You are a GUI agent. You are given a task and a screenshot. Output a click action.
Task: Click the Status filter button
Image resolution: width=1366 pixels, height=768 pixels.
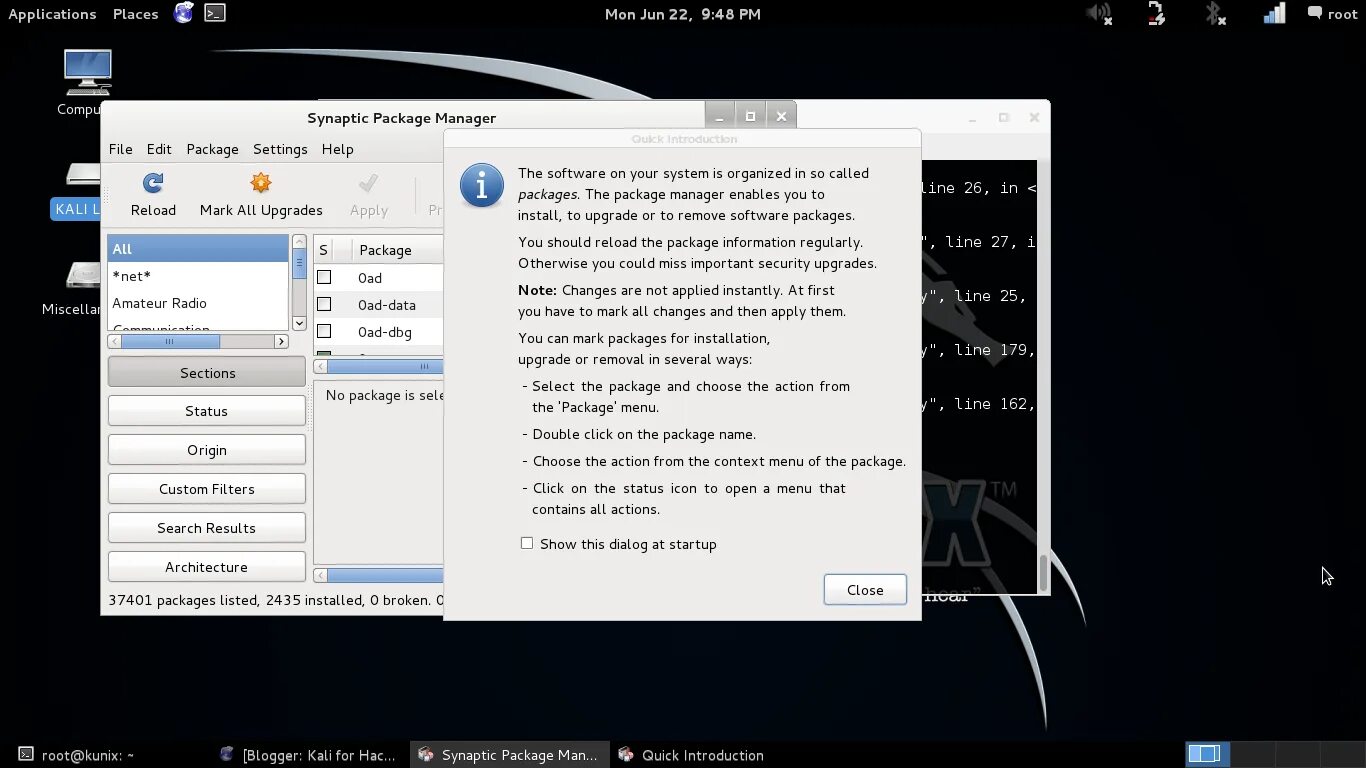[207, 411]
